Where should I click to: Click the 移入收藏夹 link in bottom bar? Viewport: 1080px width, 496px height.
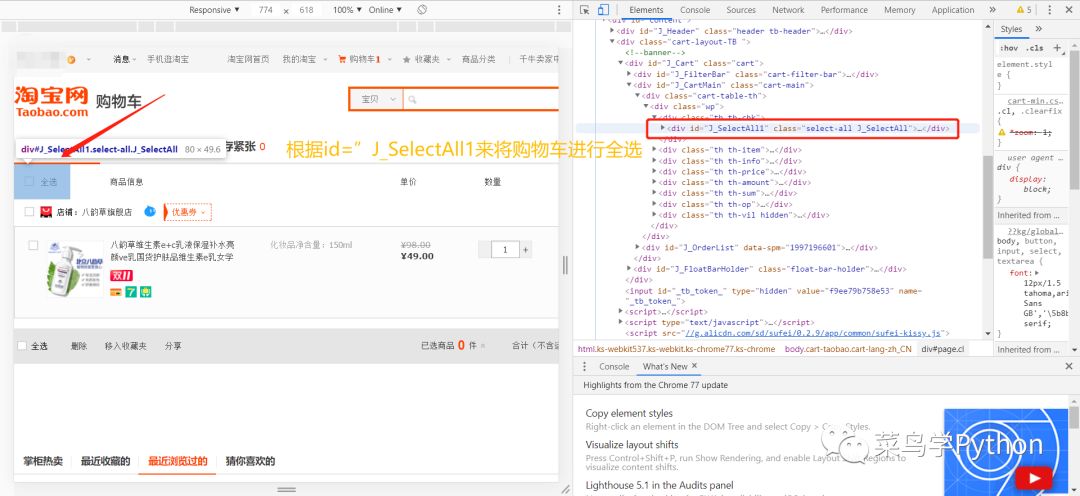click(125, 346)
